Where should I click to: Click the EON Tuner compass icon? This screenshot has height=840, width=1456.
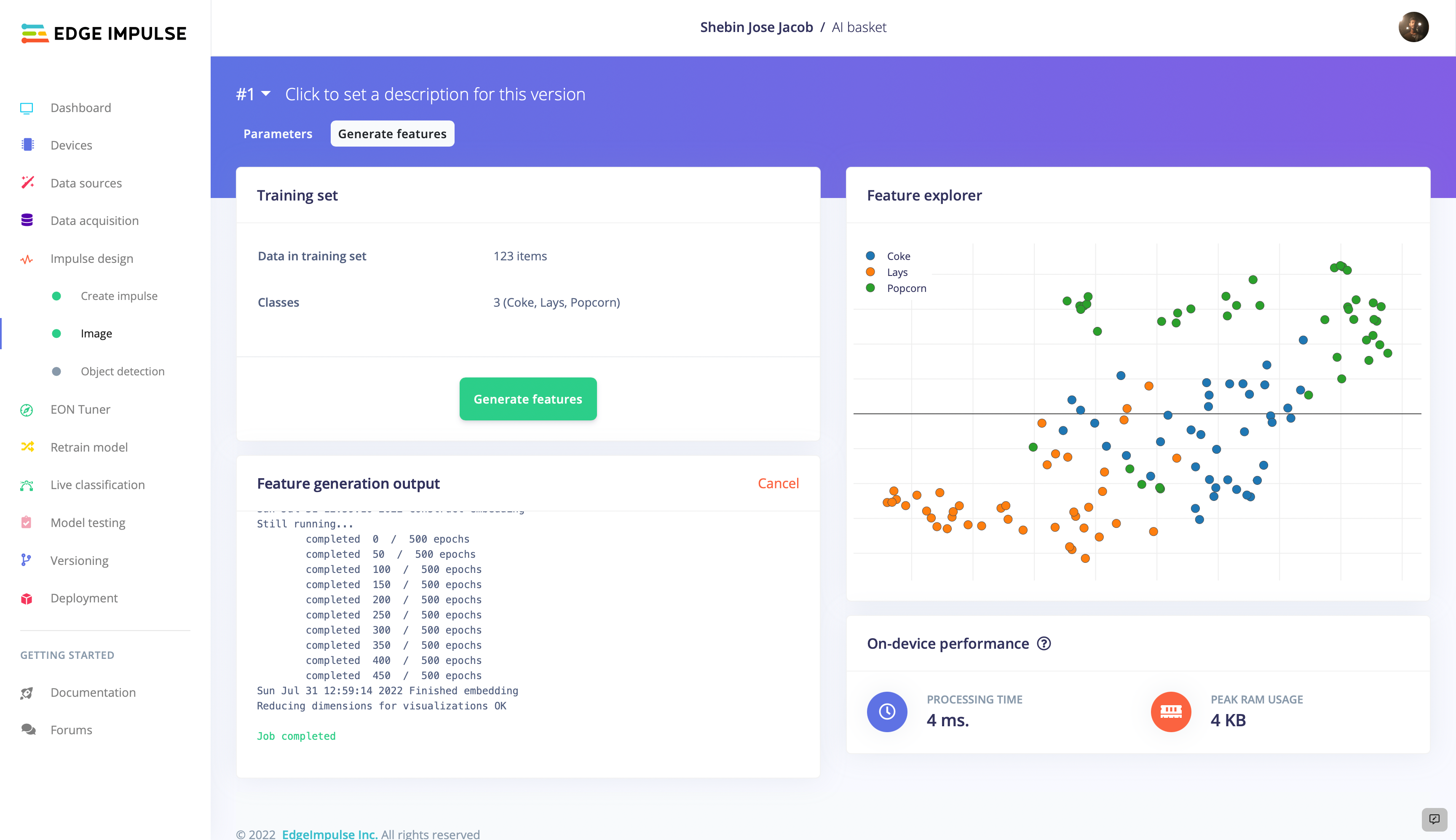[27, 410]
